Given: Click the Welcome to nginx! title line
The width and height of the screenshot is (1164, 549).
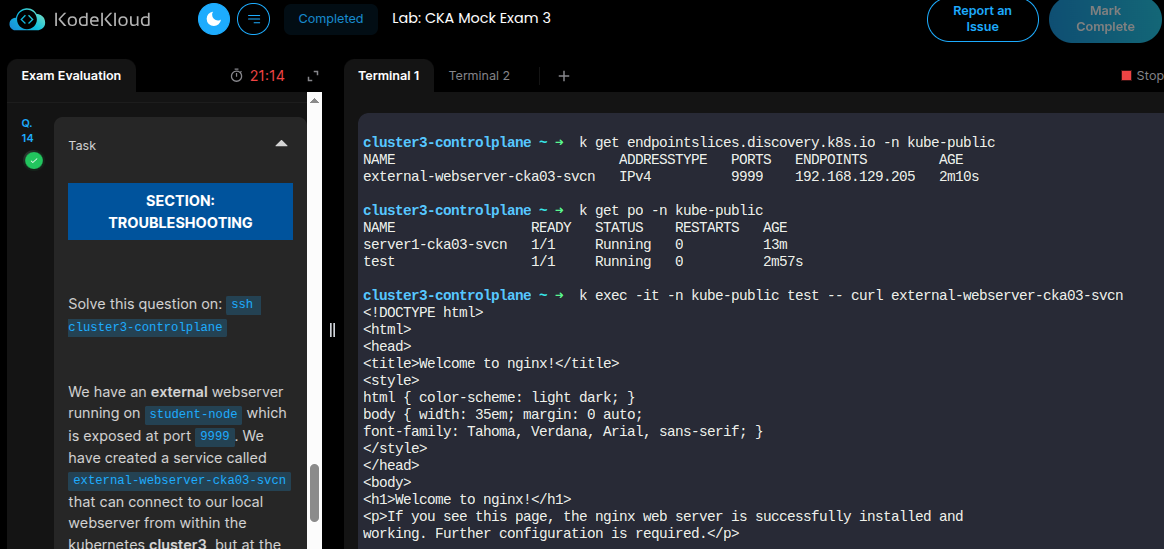Looking at the screenshot, I should pyautogui.click(x=491, y=364).
